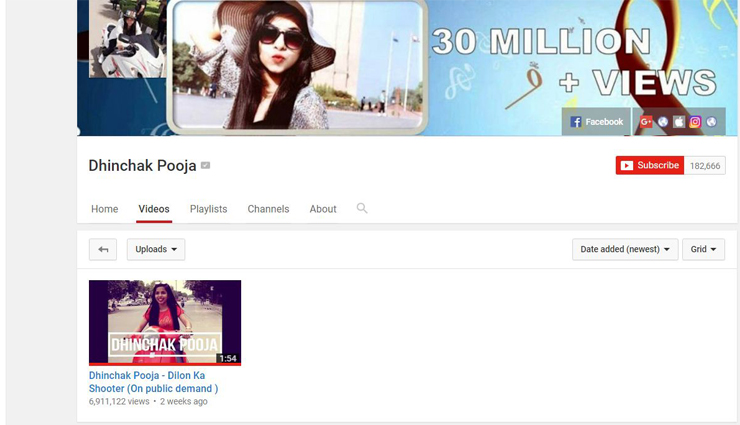740x425 pixels.
Task: Go to the Channels tab
Action: point(268,209)
